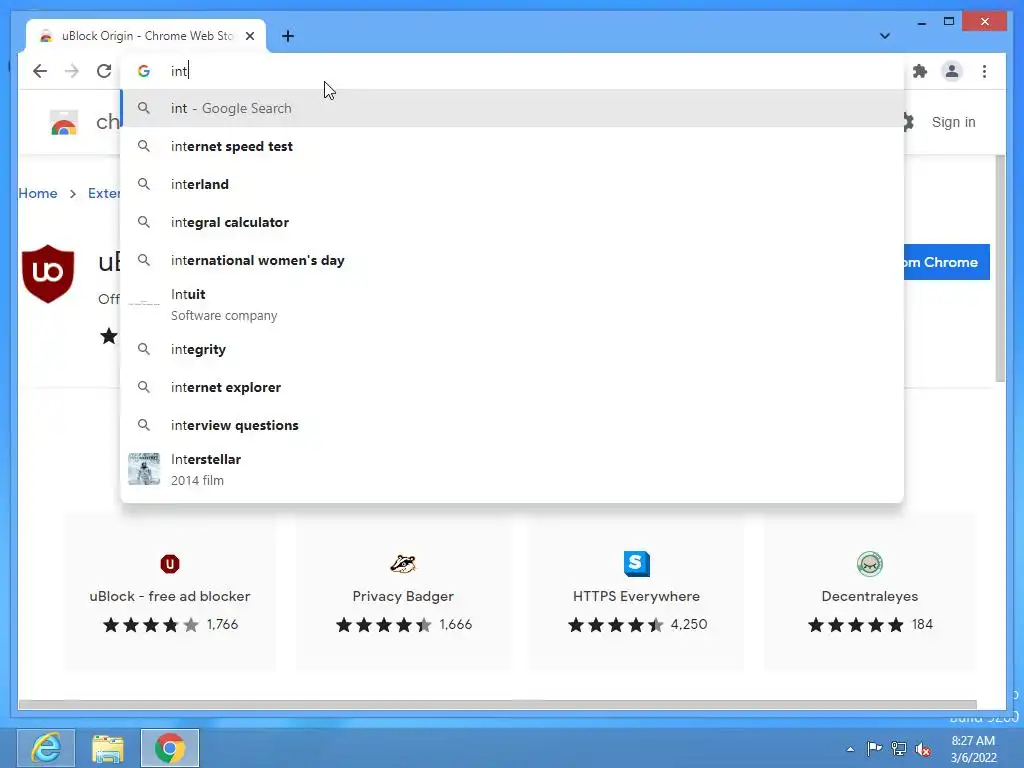The height and width of the screenshot is (768, 1024).
Task: Open the Decentraleyes extension card
Action: pos(870,592)
